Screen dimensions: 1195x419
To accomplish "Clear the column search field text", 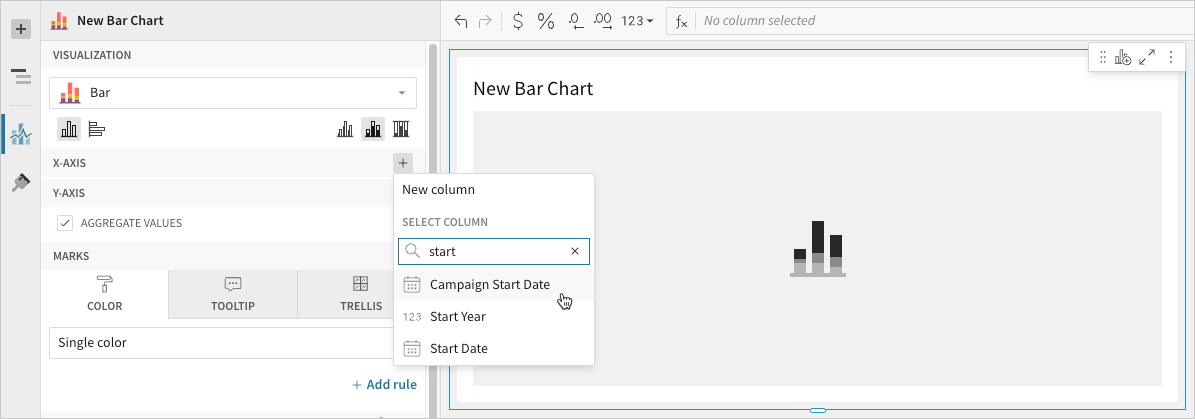I will click(575, 252).
